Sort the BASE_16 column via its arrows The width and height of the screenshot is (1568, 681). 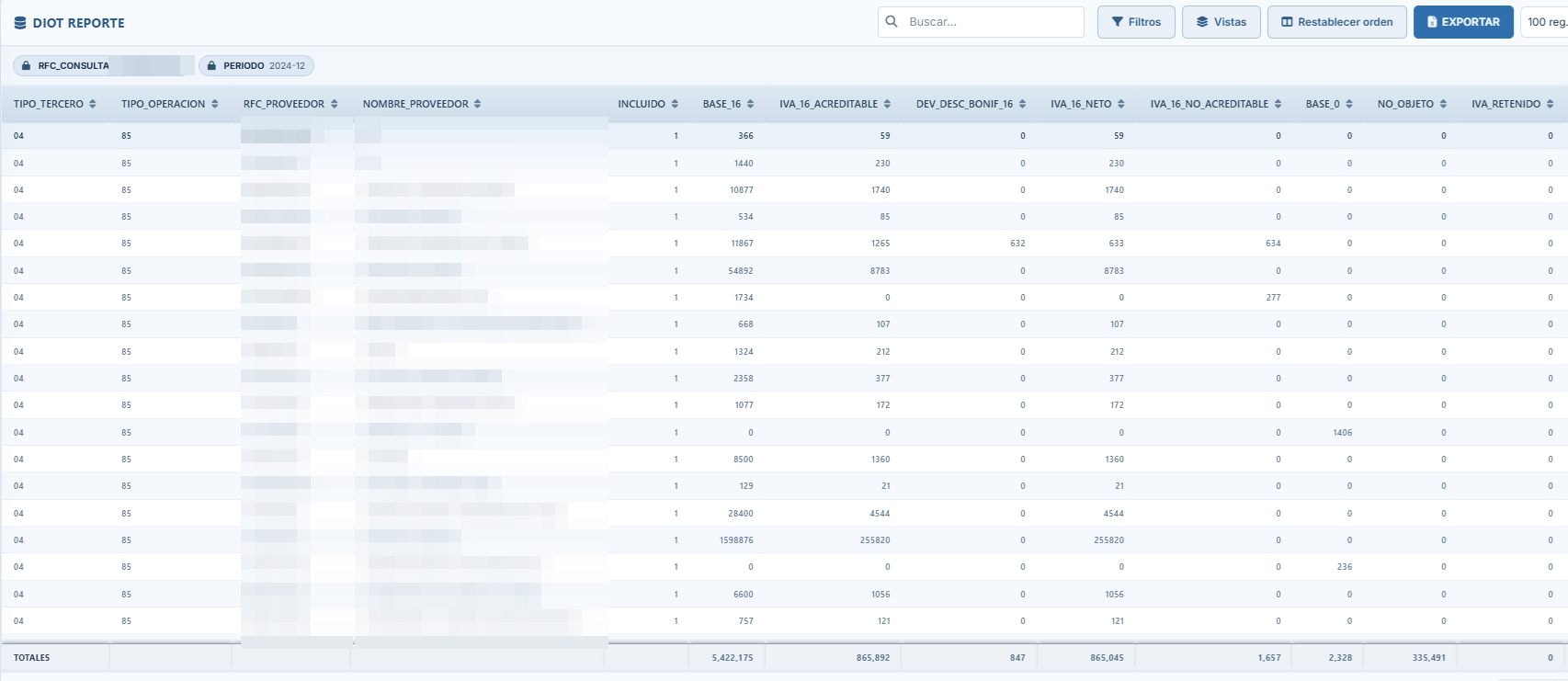750,104
